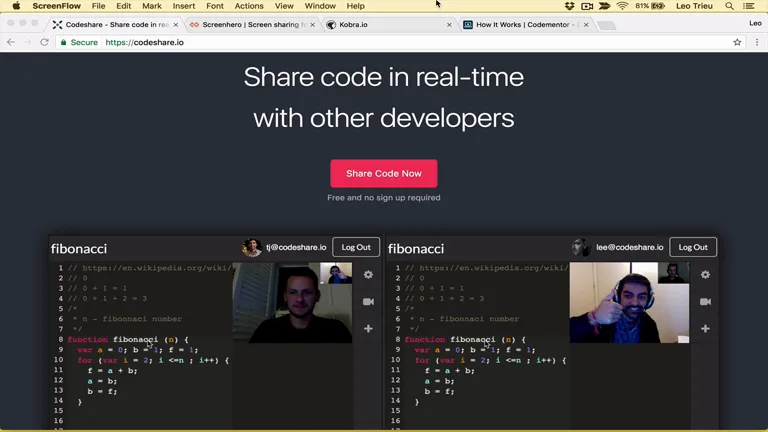Reload the codeshare.io page
Viewport: 768px width, 432px height.
pyautogui.click(x=45, y=42)
